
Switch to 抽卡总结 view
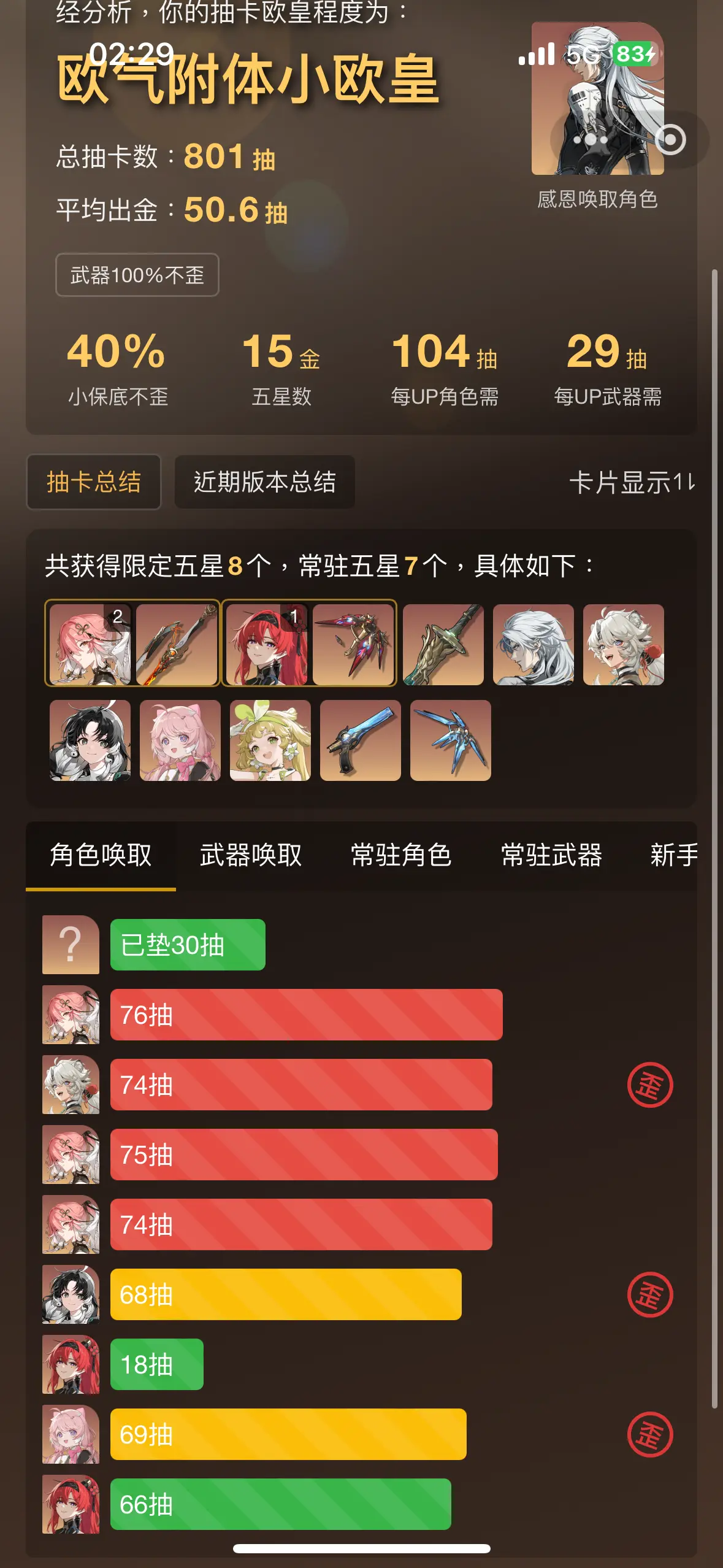94,482
